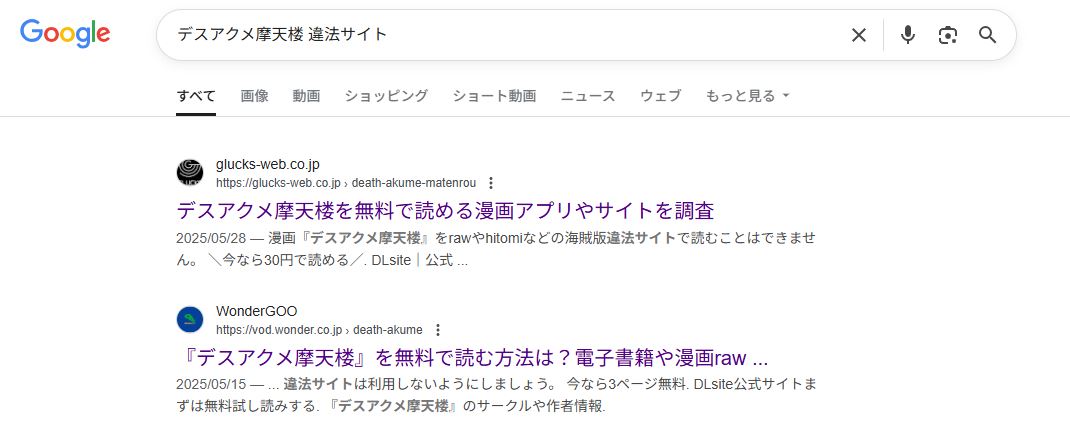1070x440 pixels.
Task: Open more options for WonderGOO result
Action: click(438, 330)
